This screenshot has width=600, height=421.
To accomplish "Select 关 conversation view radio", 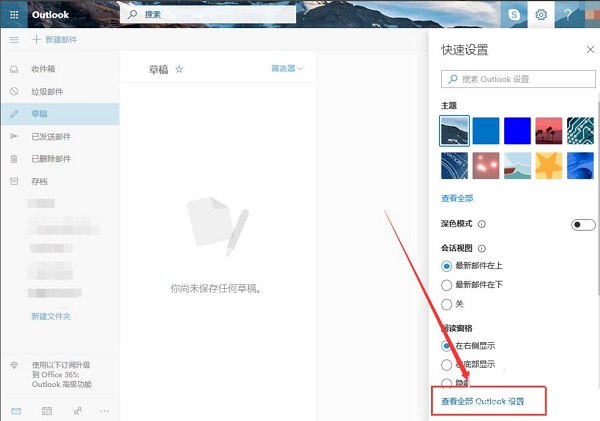I will (446, 304).
